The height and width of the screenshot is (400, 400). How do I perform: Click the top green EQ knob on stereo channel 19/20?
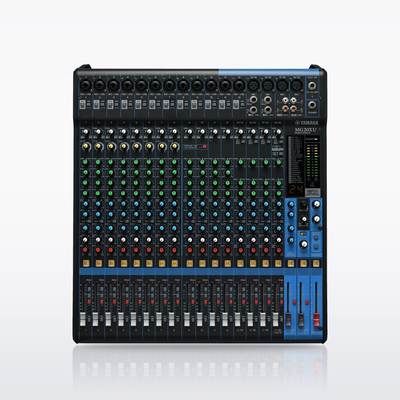(279, 162)
